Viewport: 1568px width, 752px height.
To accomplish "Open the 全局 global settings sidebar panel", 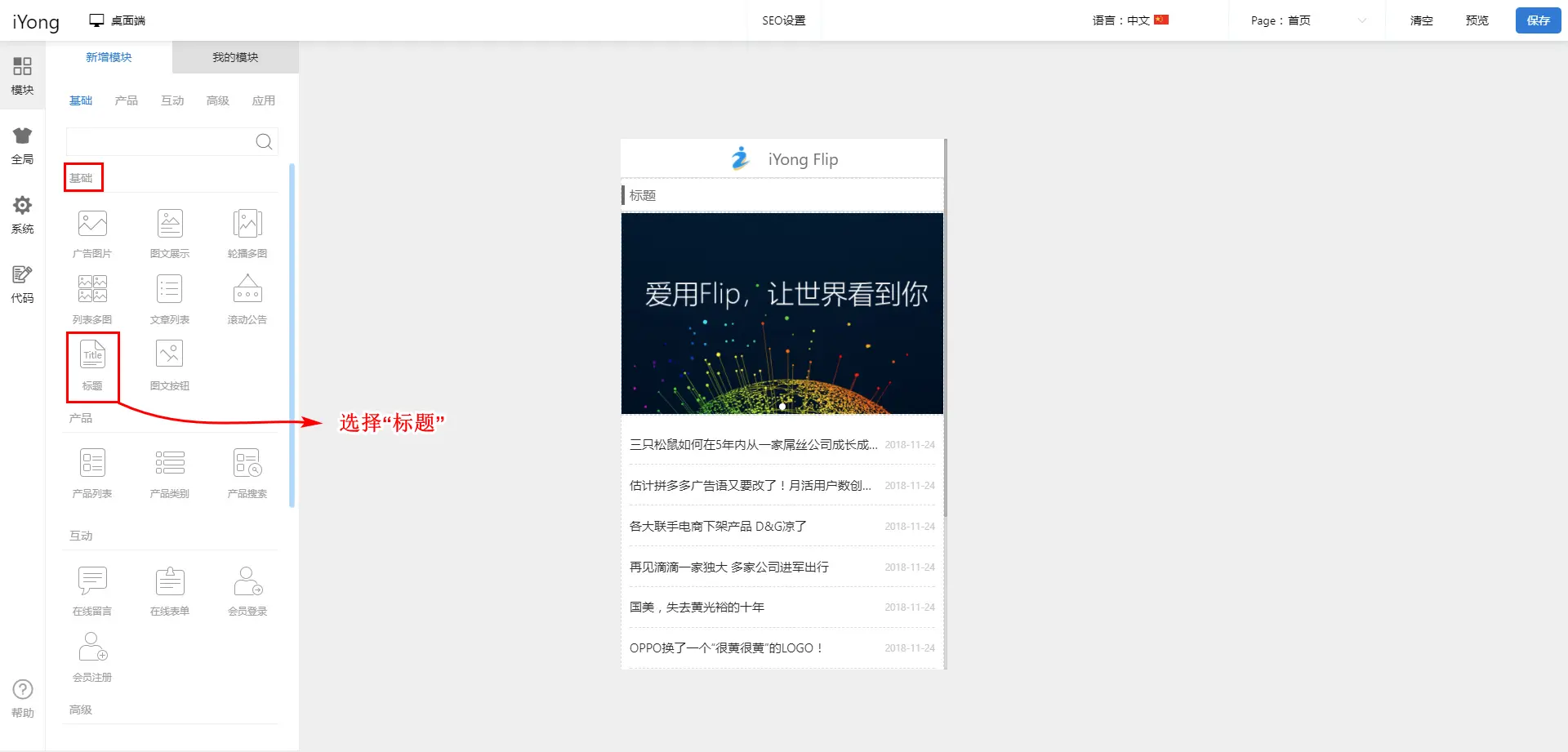I will click(22, 145).
